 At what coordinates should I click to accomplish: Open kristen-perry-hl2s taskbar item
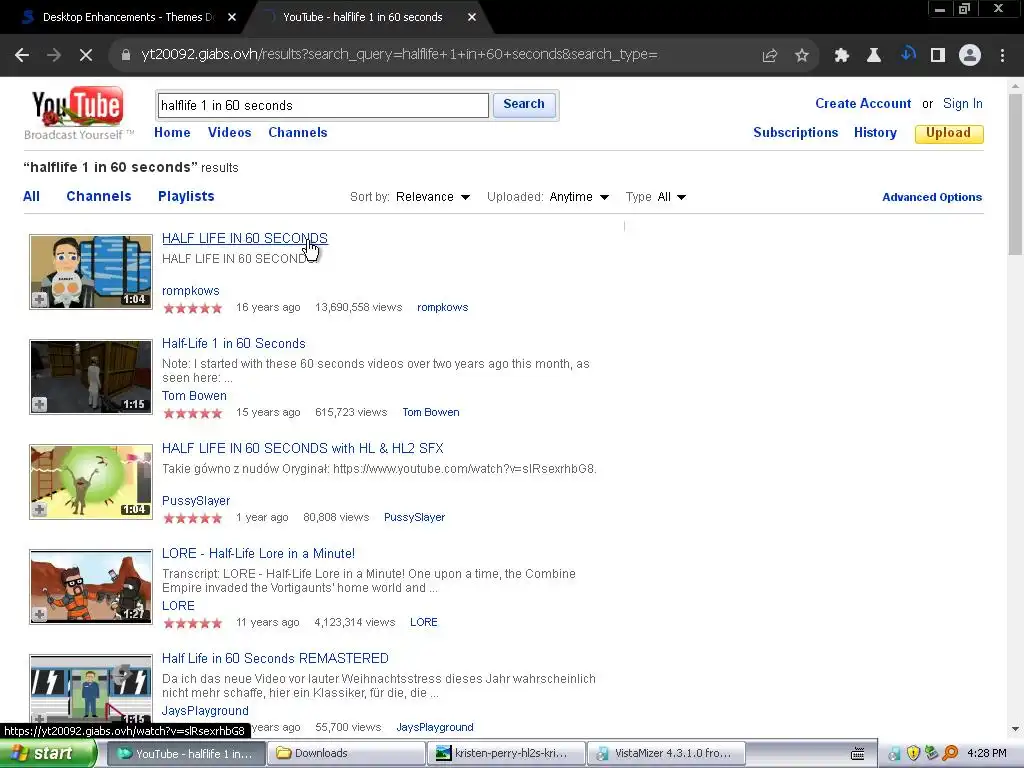pyautogui.click(x=505, y=754)
